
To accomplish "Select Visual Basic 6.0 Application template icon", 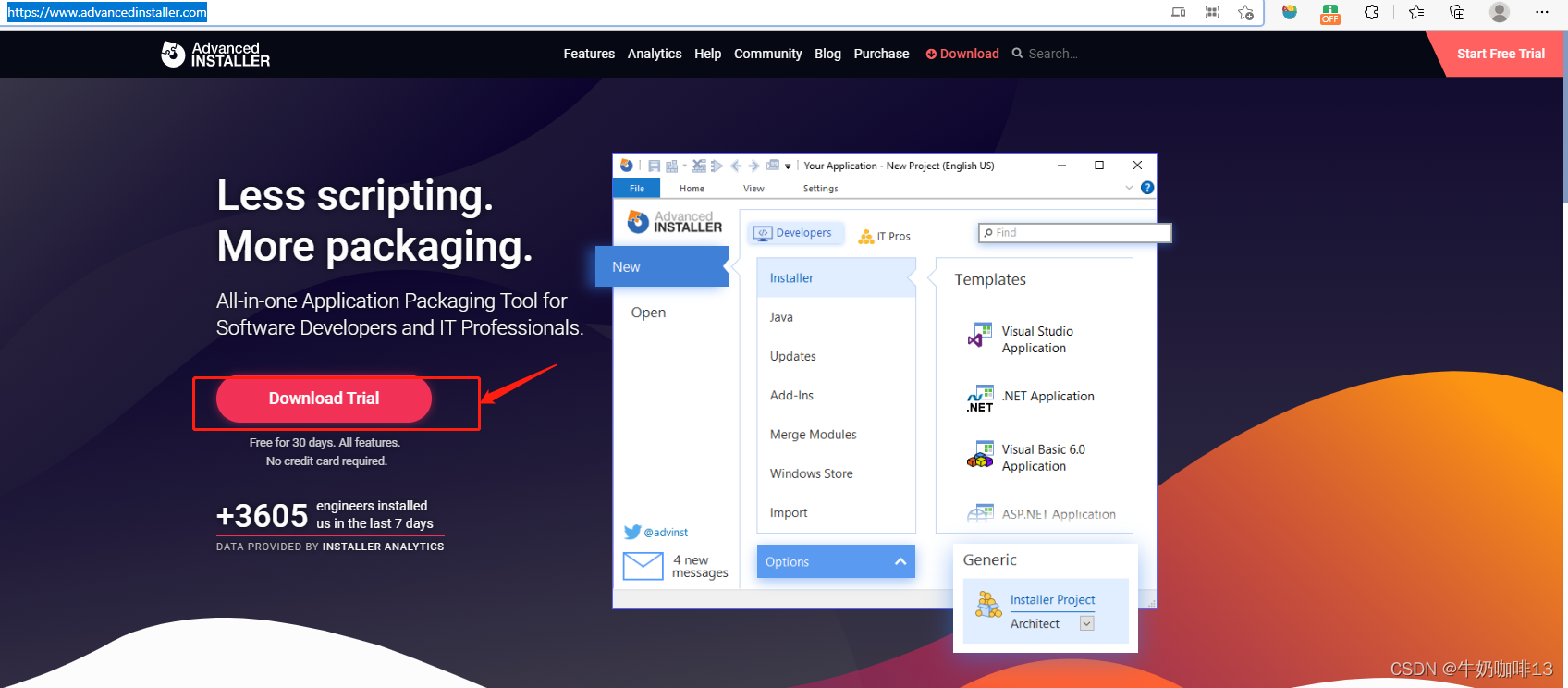I will (x=980, y=455).
